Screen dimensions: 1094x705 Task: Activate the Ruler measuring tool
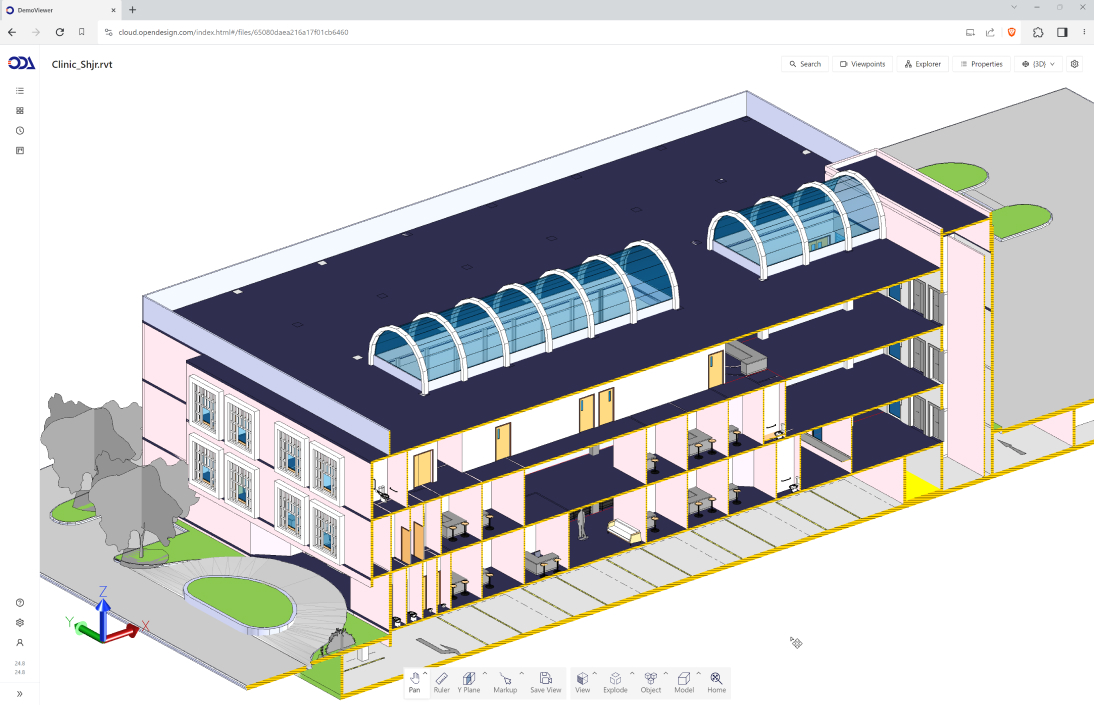(x=441, y=682)
